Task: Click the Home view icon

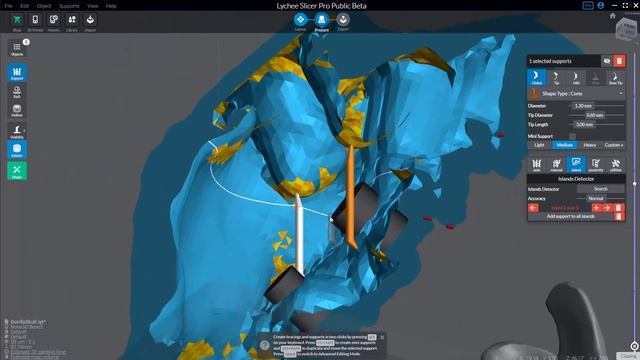Action: (x=612, y=16)
